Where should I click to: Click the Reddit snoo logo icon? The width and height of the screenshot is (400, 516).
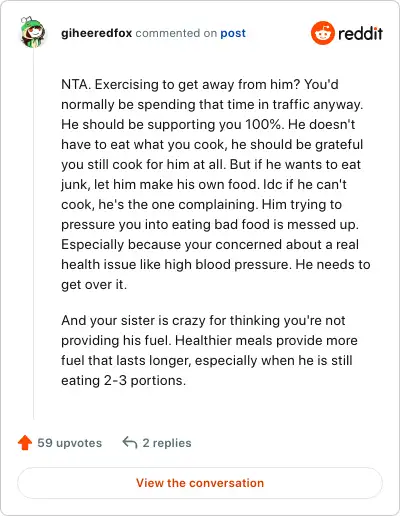click(322, 33)
